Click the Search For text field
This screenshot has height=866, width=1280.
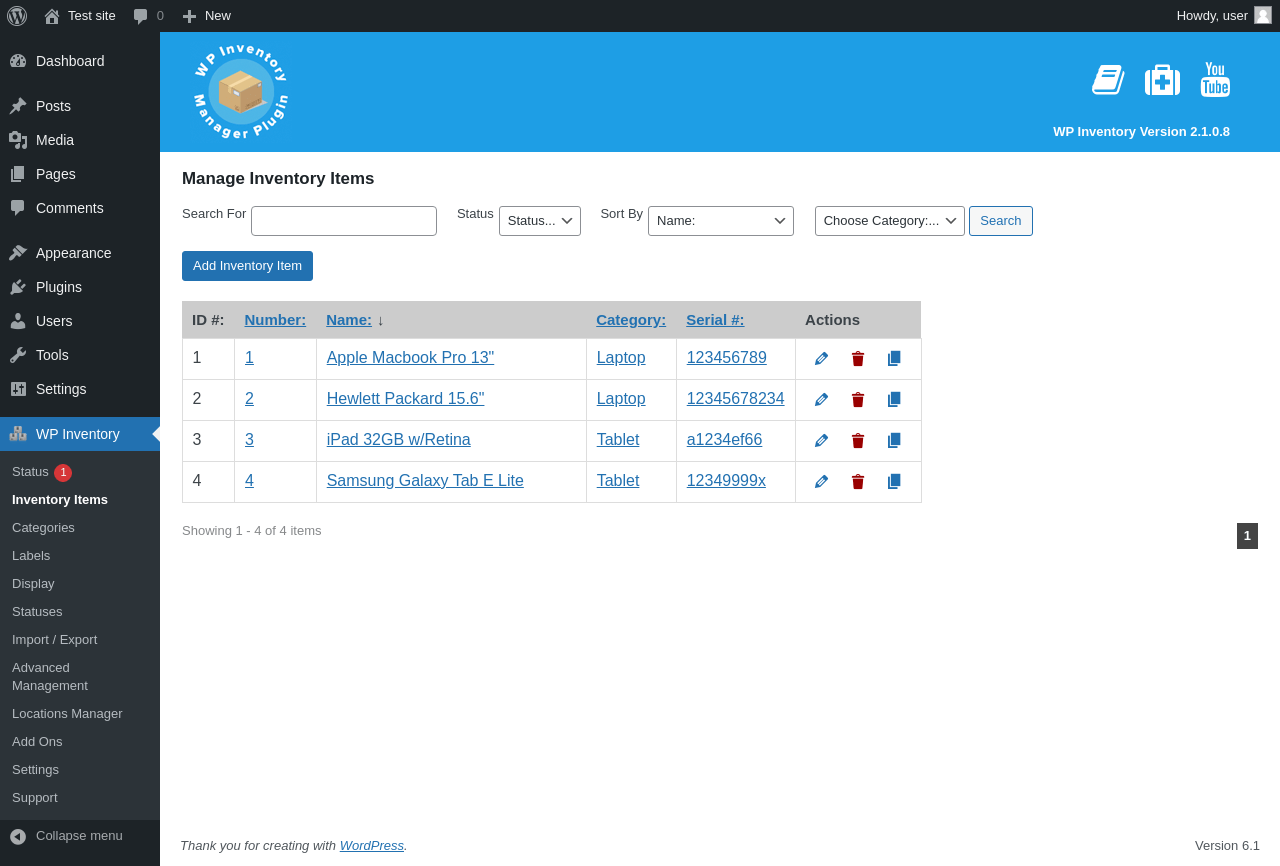(344, 221)
